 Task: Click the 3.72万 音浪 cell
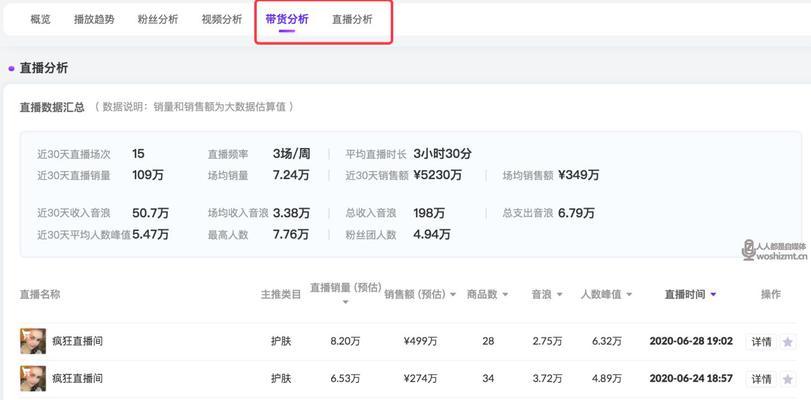coord(548,379)
